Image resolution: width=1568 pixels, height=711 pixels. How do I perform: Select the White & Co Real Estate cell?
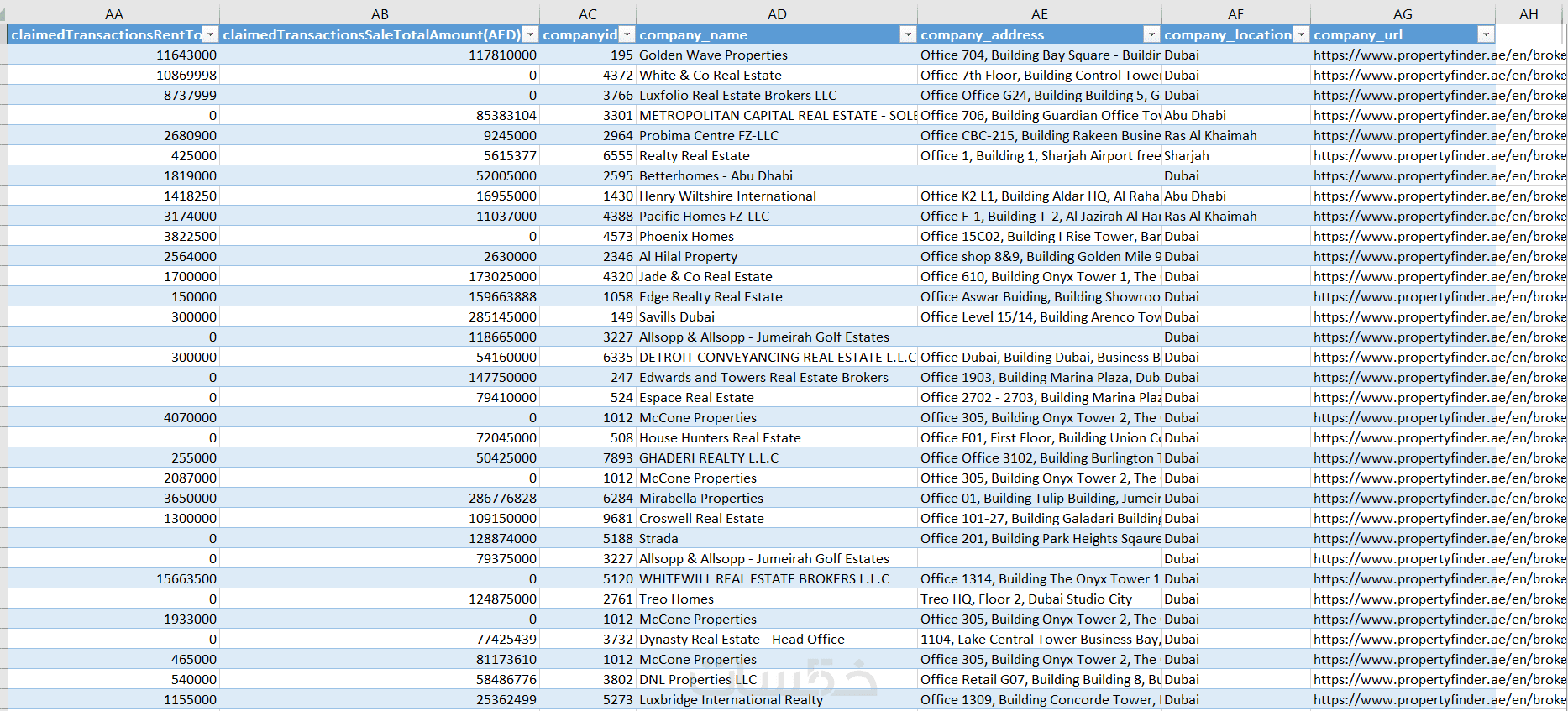pyautogui.click(x=777, y=75)
